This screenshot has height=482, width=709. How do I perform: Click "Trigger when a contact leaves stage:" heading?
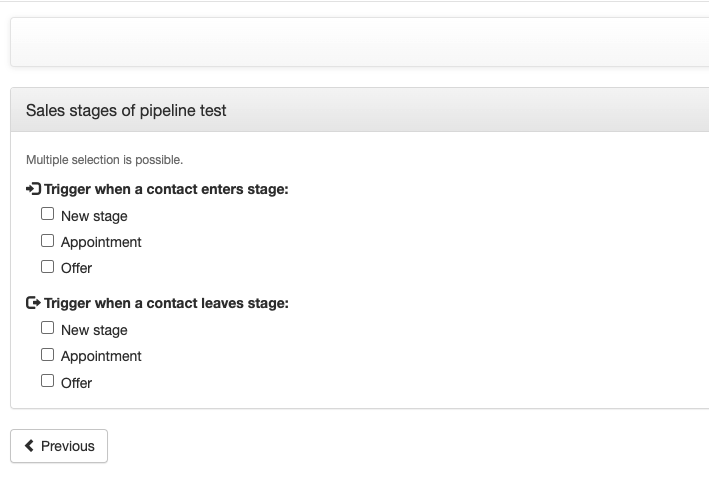click(166, 303)
